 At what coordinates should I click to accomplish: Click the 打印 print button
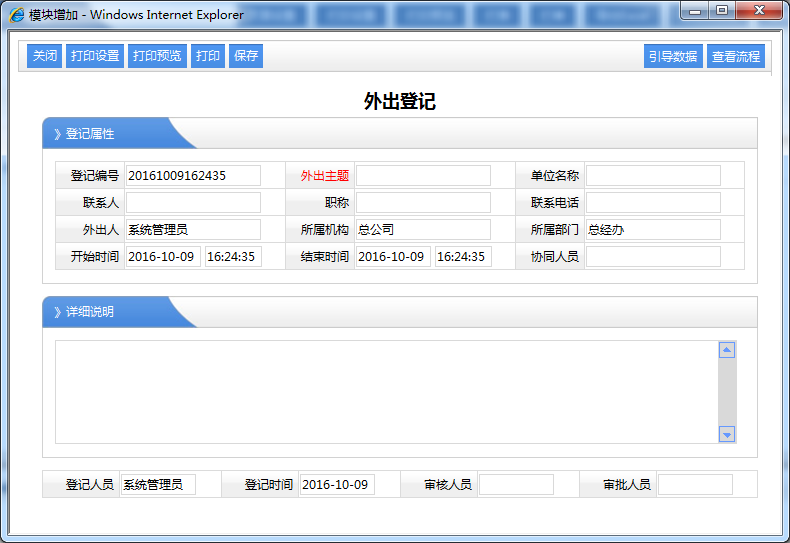tap(208, 56)
